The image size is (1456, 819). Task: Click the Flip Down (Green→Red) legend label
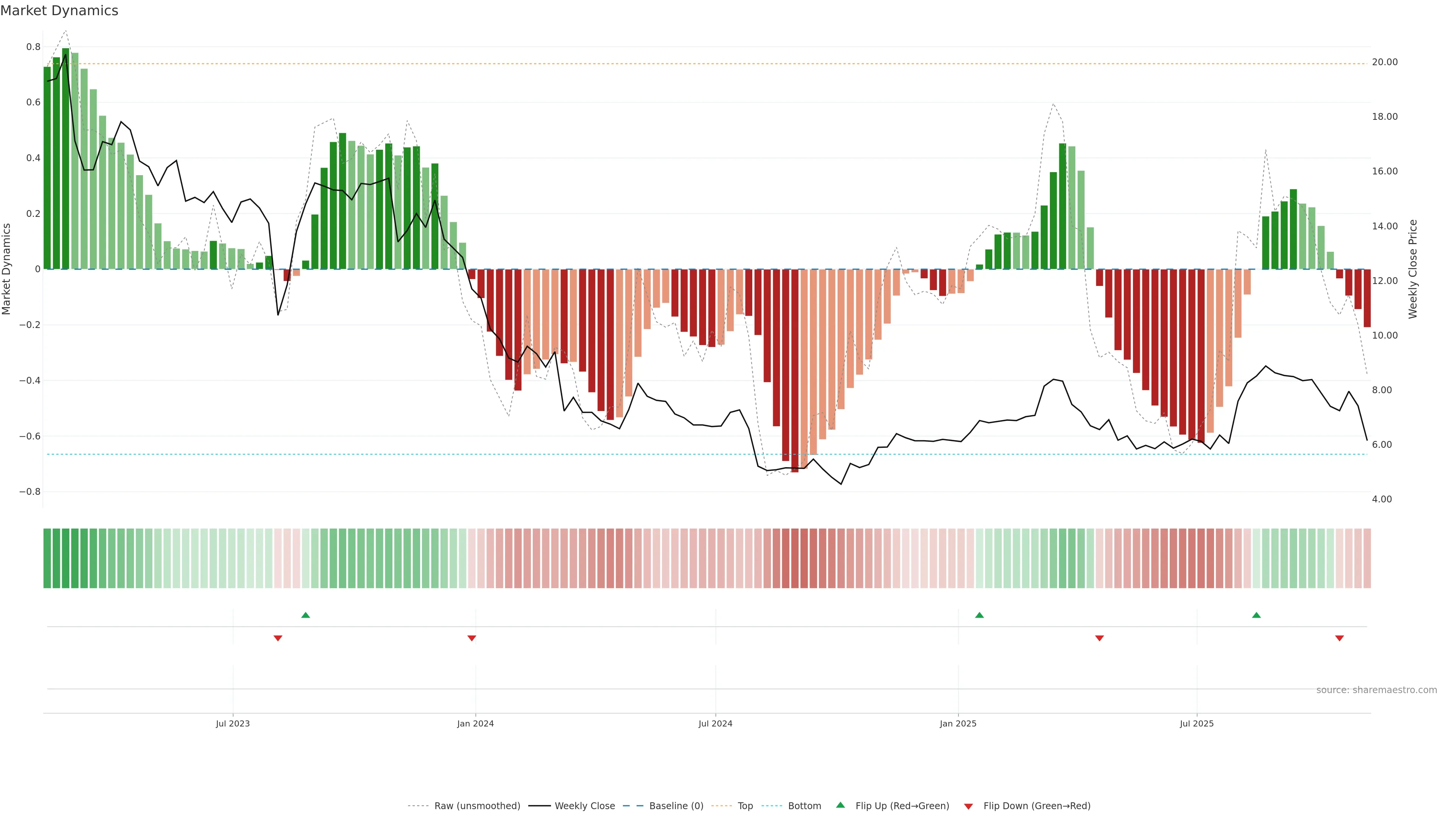(x=1037, y=806)
